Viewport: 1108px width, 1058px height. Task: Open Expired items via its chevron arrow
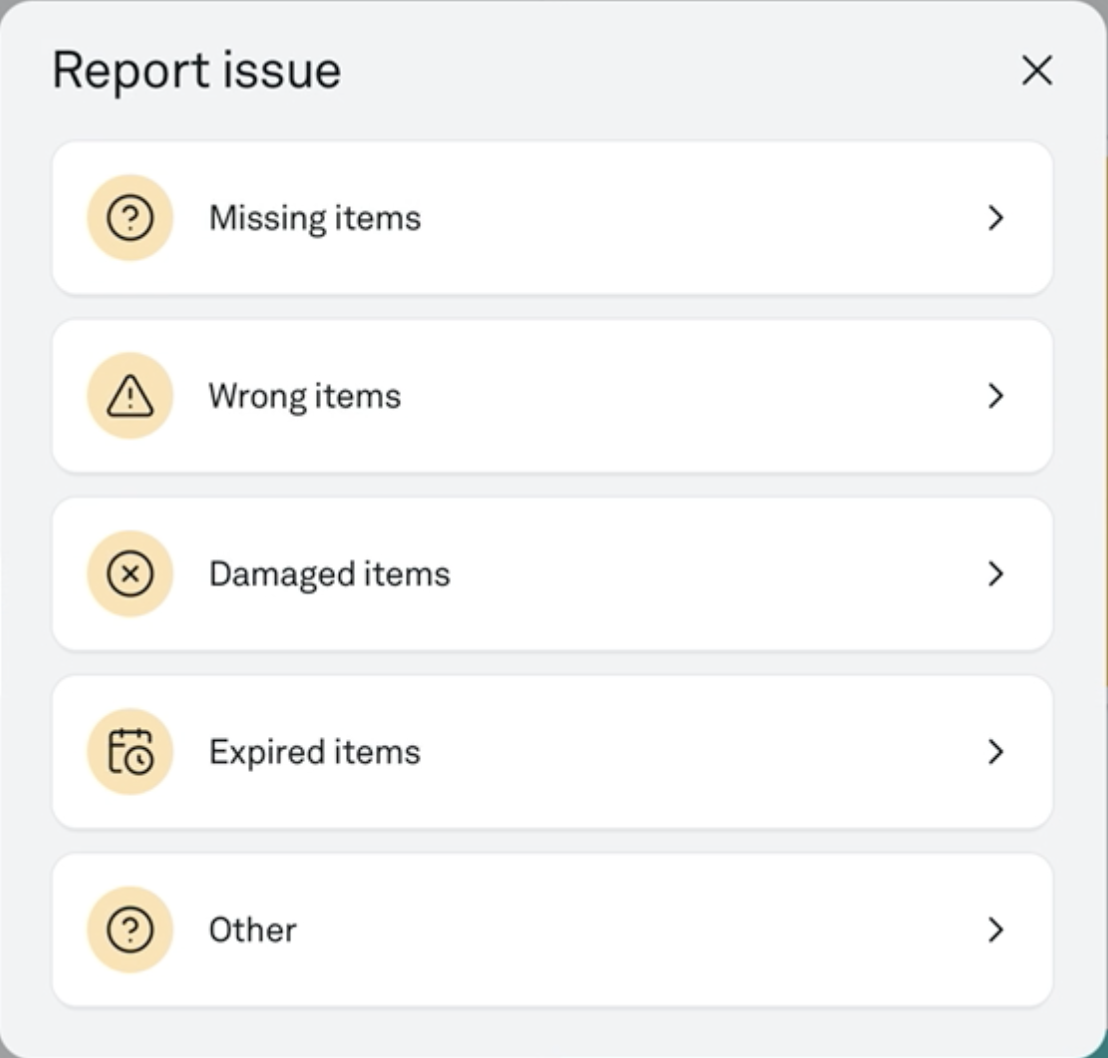pyautogui.click(x=996, y=752)
